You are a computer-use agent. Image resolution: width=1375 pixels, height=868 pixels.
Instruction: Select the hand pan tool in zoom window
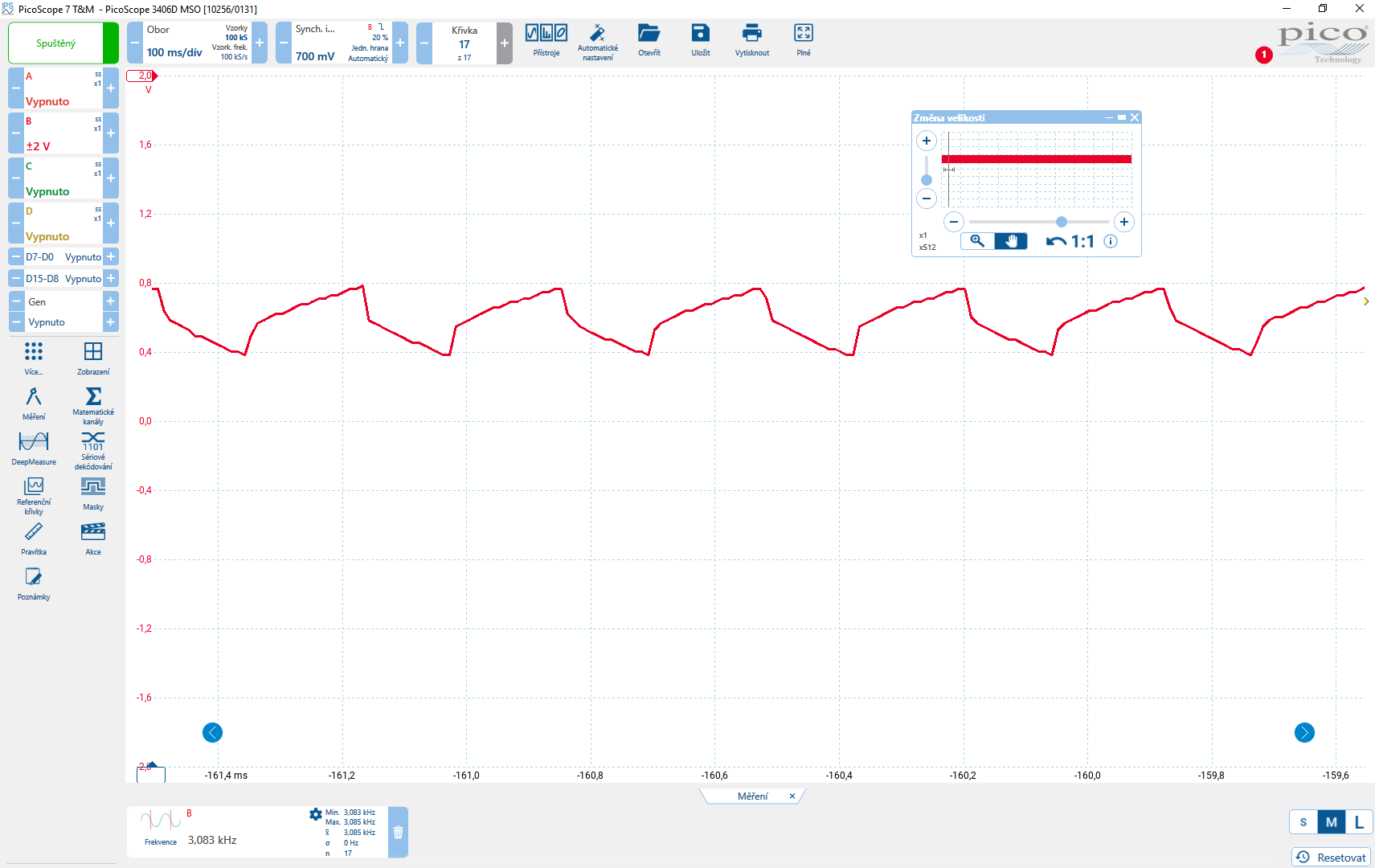1011,241
